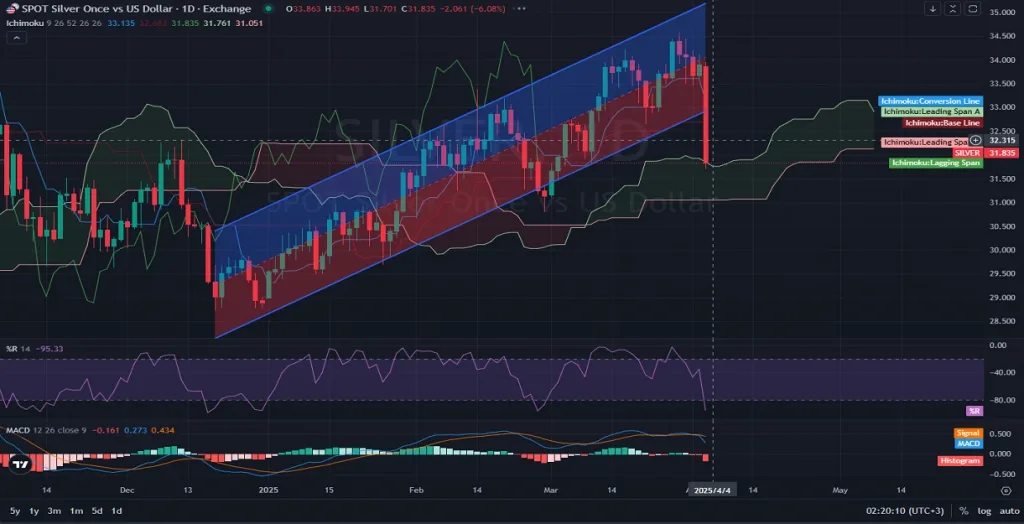Select the 5d date range
1024x524 pixels.
point(97,511)
